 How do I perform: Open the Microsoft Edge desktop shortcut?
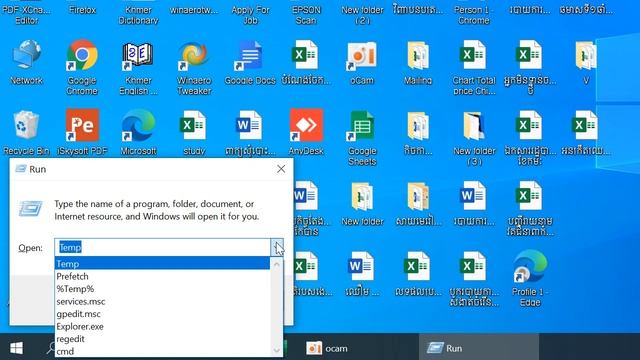[x=138, y=133]
